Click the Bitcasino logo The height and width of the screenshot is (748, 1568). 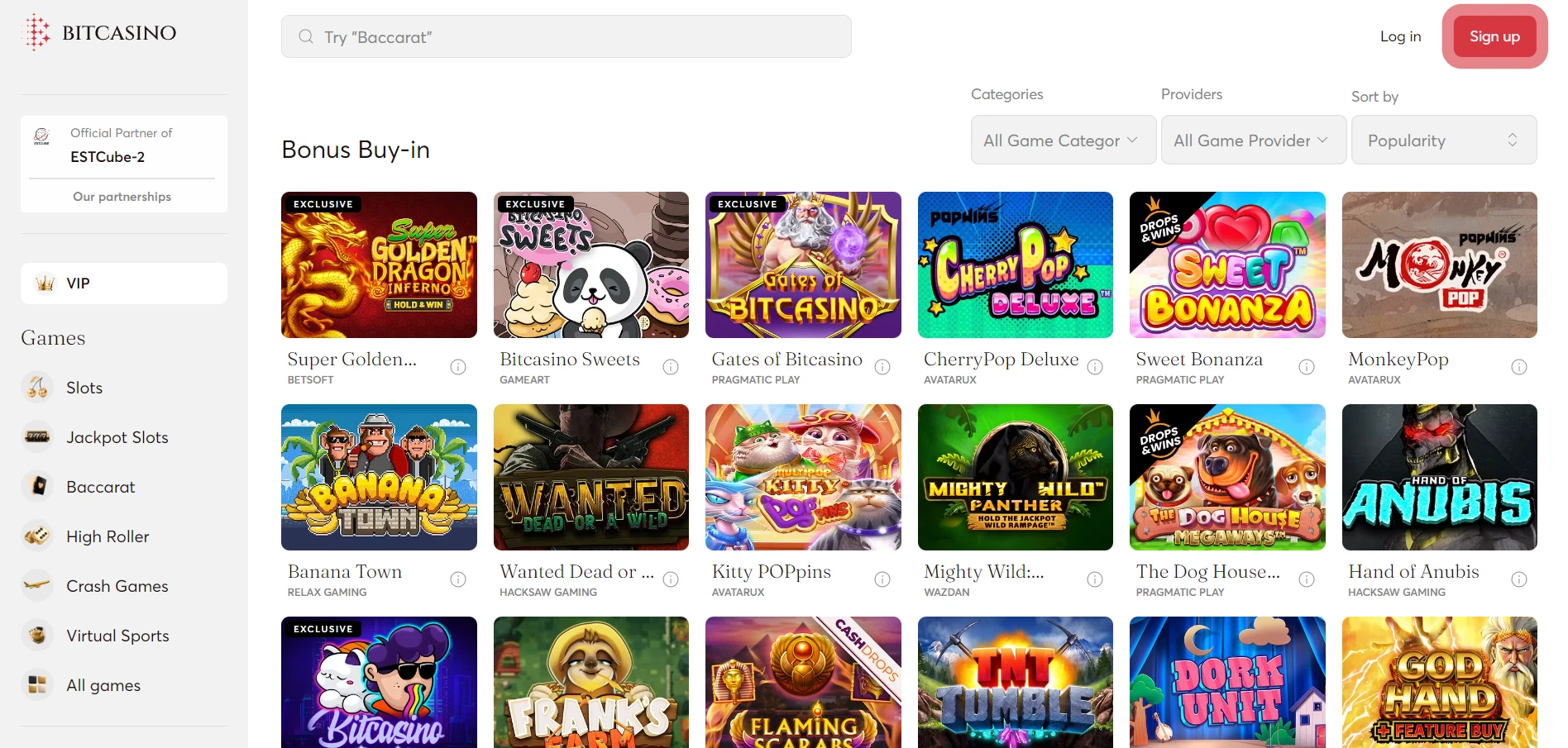[x=98, y=32]
